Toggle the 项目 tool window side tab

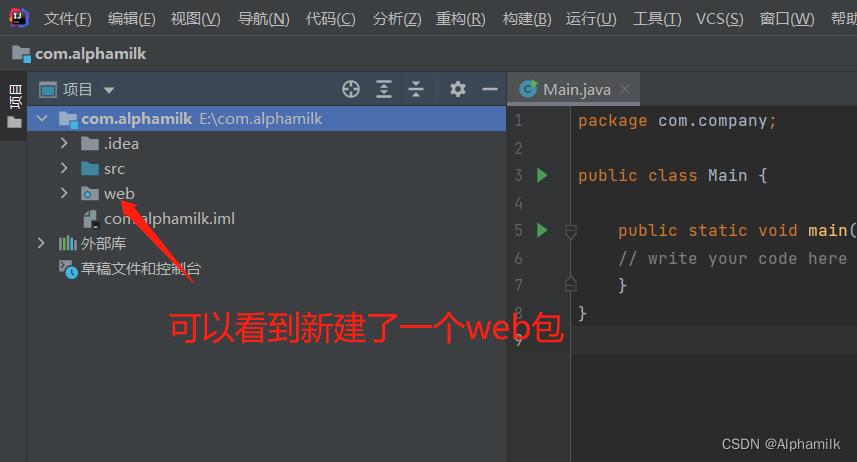tap(14, 106)
